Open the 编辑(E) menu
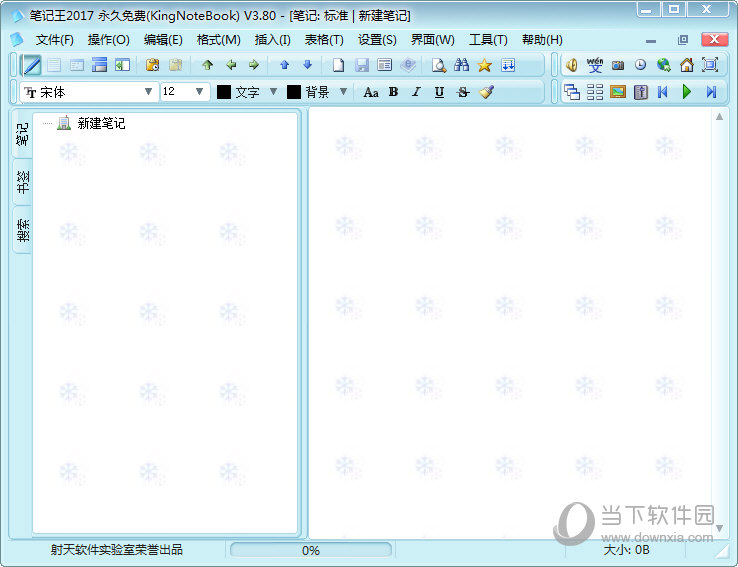The width and height of the screenshot is (738, 567). (163, 40)
